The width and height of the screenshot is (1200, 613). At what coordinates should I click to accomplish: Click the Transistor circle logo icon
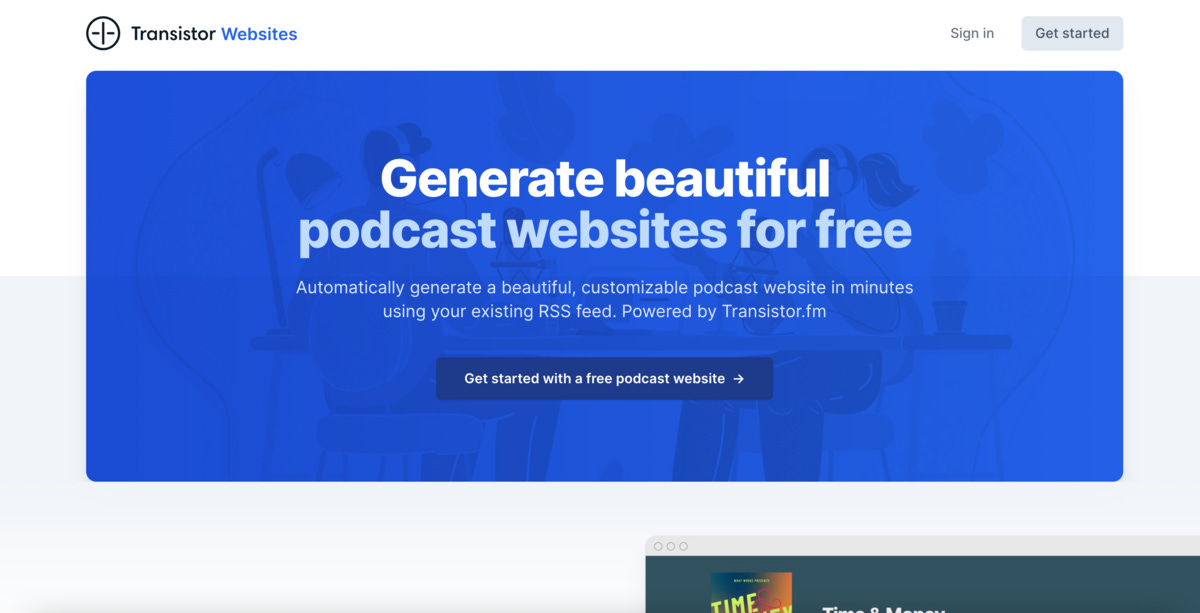pos(103,34)
